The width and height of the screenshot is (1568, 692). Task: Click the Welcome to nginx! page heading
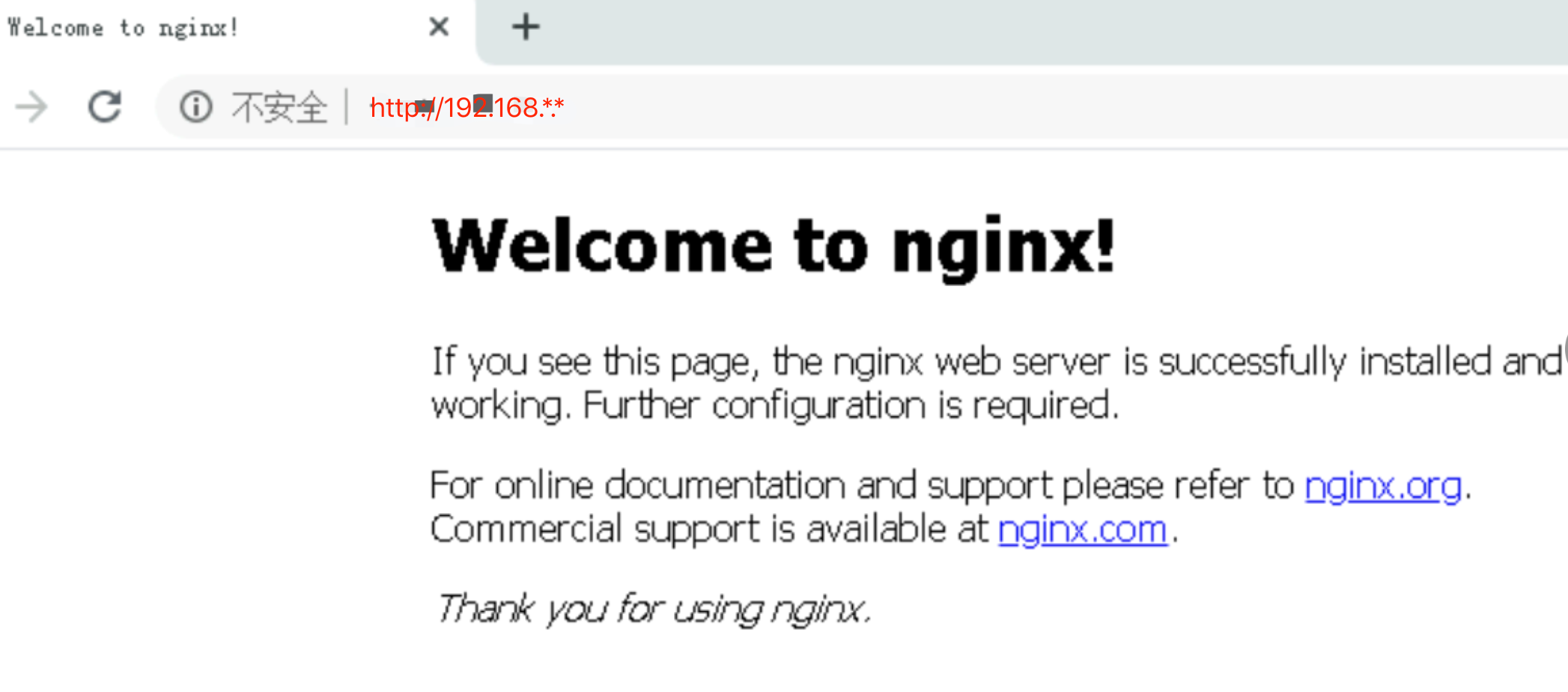point(774,246)
